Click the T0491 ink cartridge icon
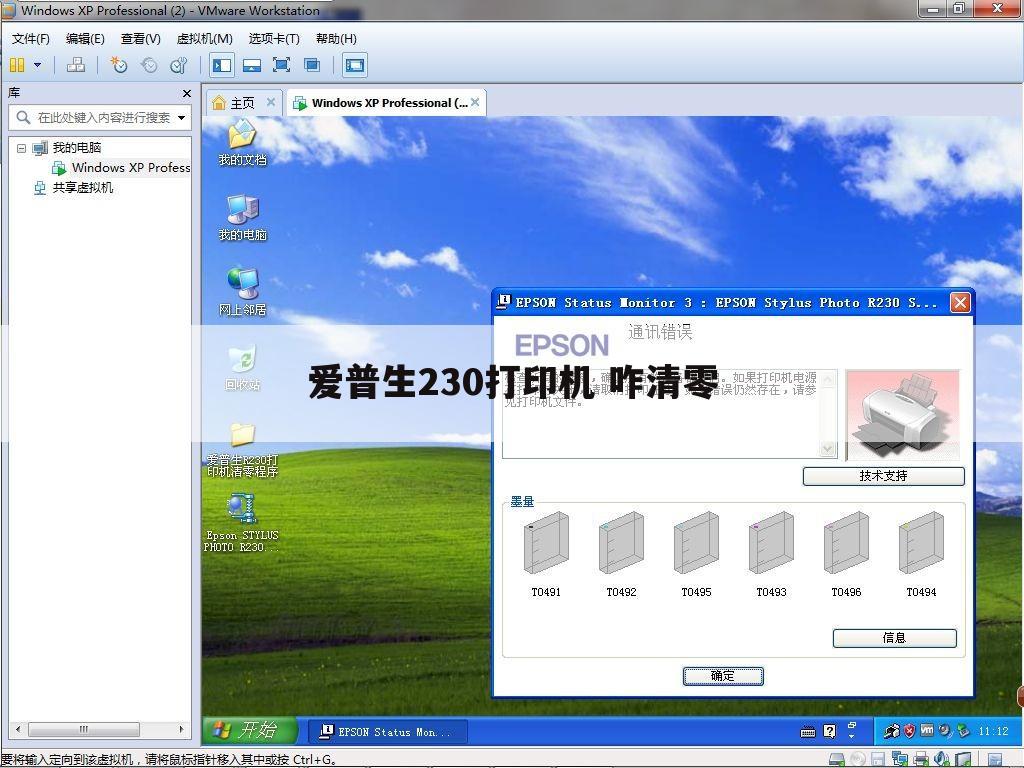This screenshot has width=1024, height=768. (x=546, y=543)
